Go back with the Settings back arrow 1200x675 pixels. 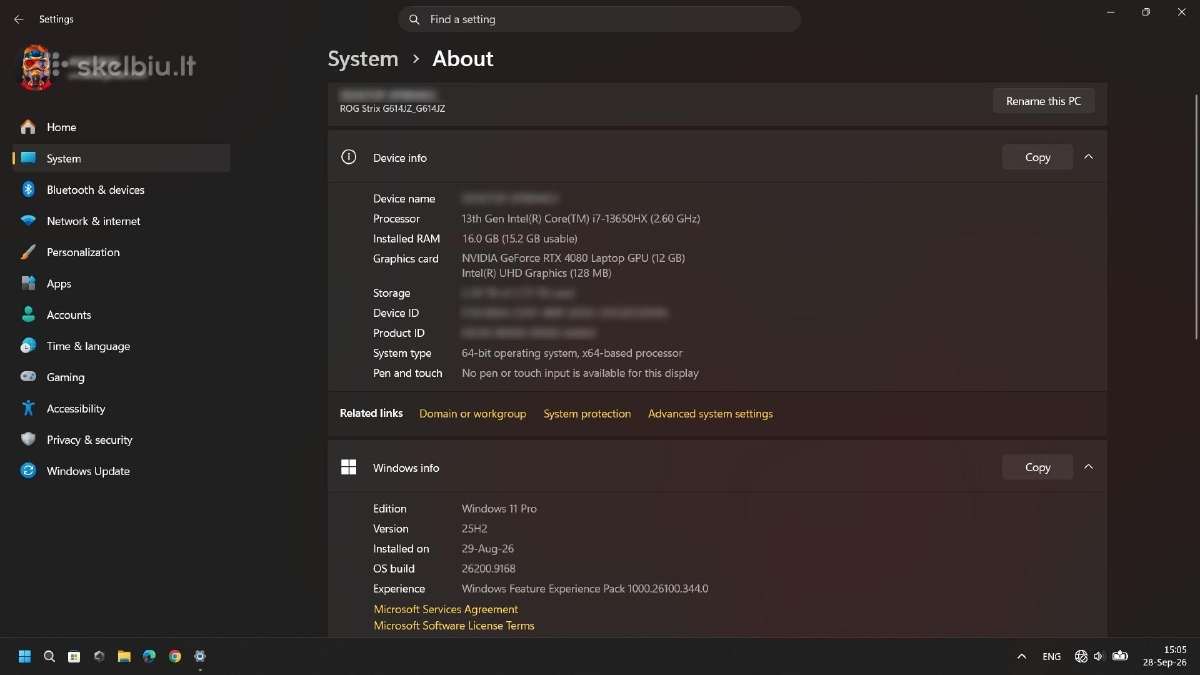pyautogui.click(x=18, y=19)
